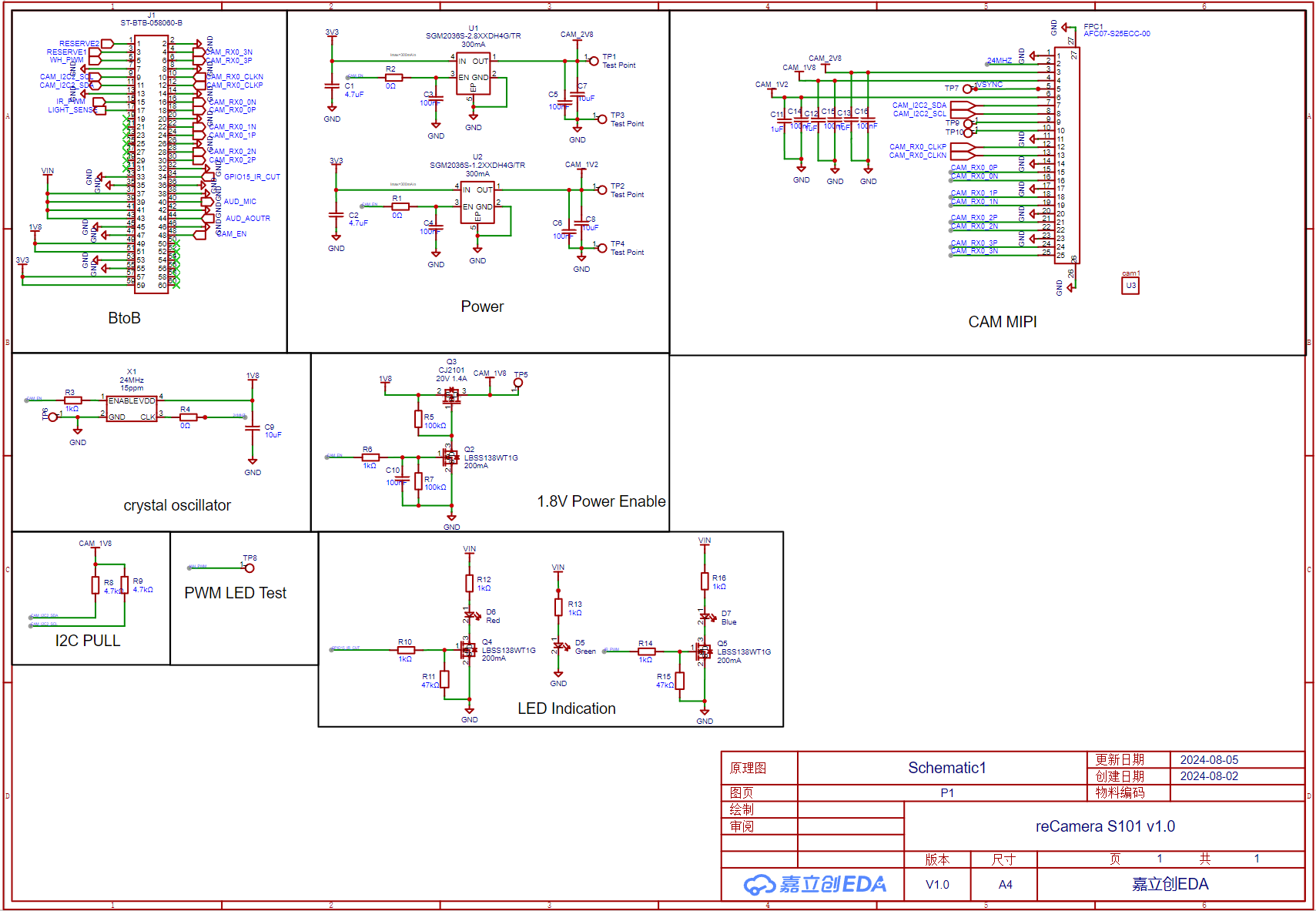Select capacitor C1 4.7uF
The width and height of the screenshot is (1316, 911).
click(332, 86)
